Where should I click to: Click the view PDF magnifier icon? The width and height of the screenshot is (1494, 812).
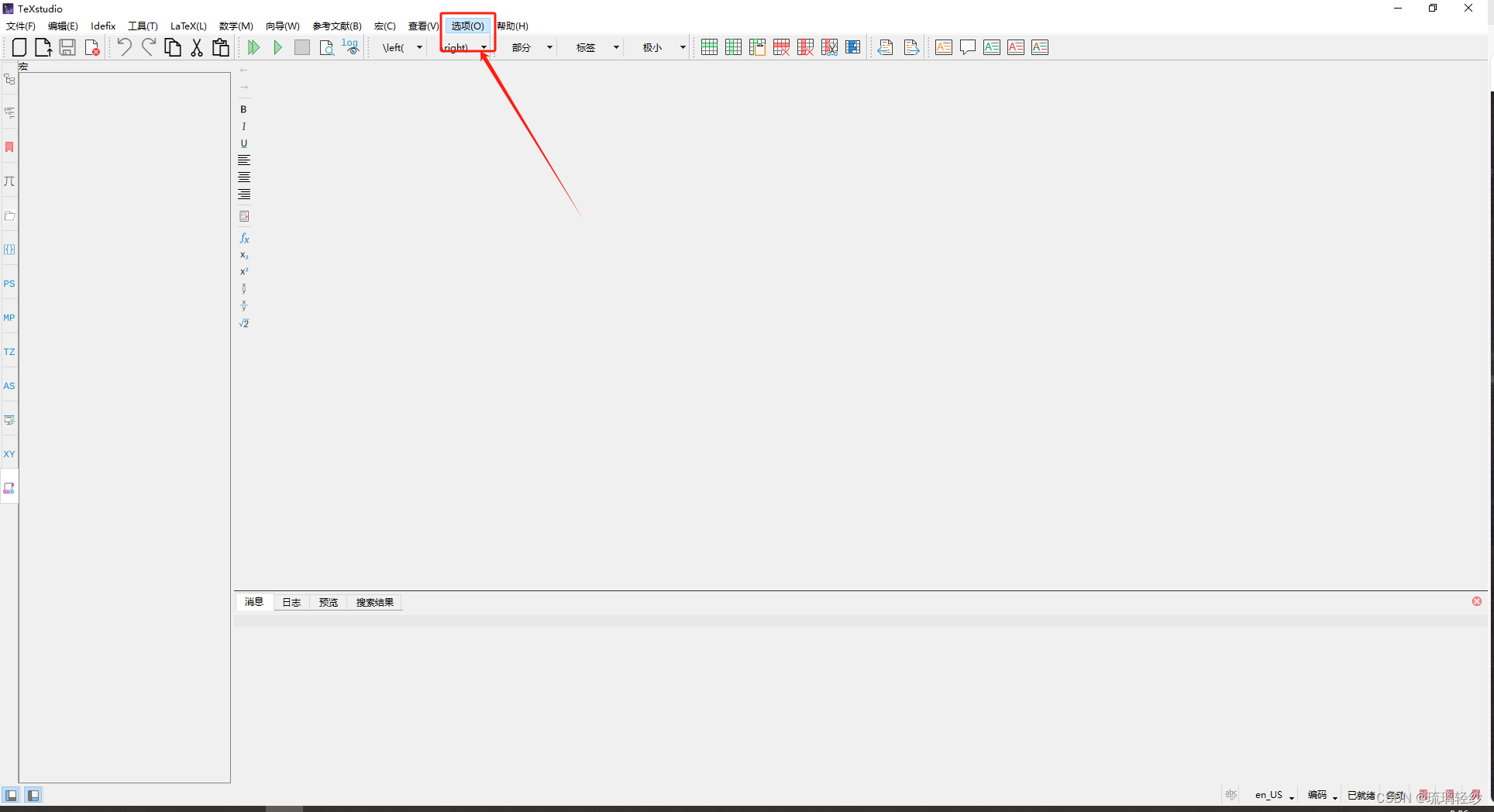click(326, 47)
